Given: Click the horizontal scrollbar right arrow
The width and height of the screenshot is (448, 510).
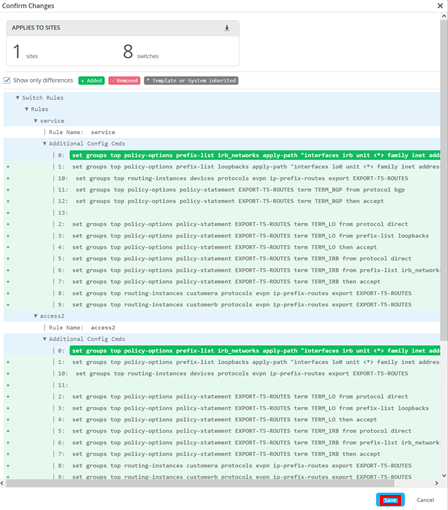Looking at the screenshot, I should pyautogui.click(x=437, y=483).
